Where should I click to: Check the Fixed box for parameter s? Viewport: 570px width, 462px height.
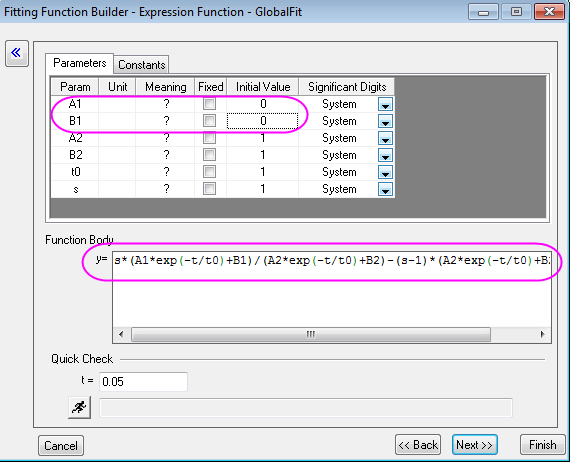[209, 189]
